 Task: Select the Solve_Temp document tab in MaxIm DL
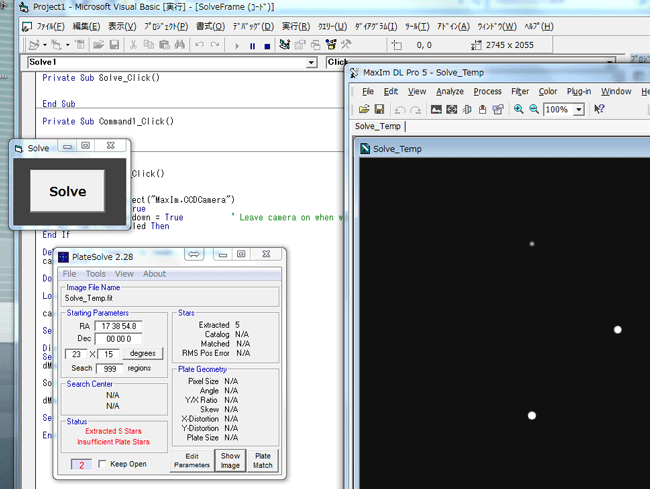click(378, 126)
